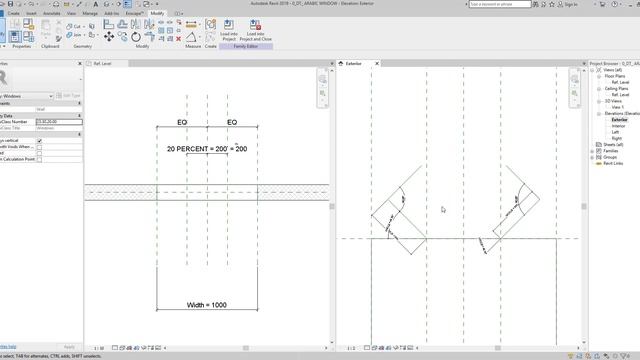
Task: Select Revit Links in Project Browser
Action: 613,163
